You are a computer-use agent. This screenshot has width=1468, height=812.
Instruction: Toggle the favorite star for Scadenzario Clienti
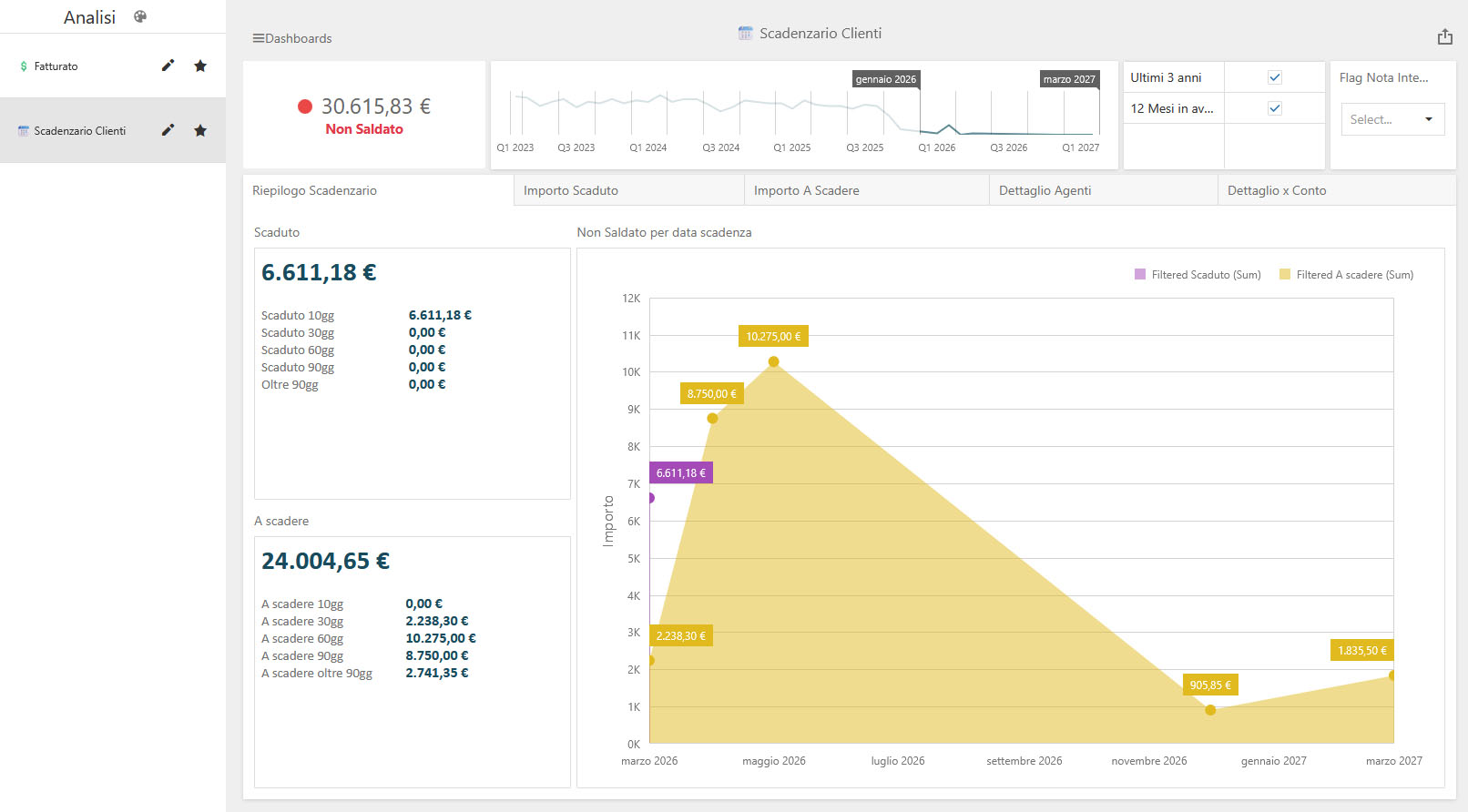point(200,130)
